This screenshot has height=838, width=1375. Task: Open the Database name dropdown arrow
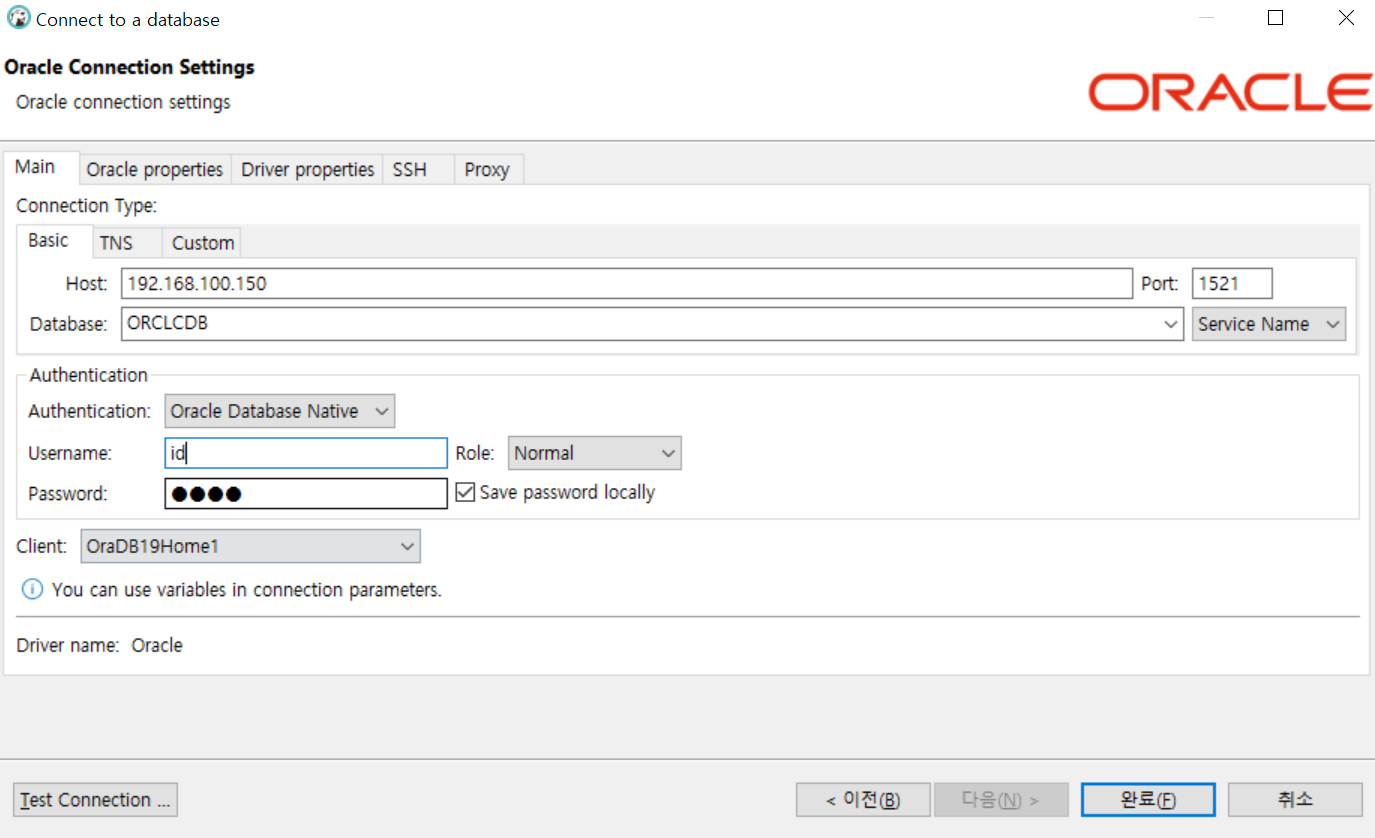1171,324
